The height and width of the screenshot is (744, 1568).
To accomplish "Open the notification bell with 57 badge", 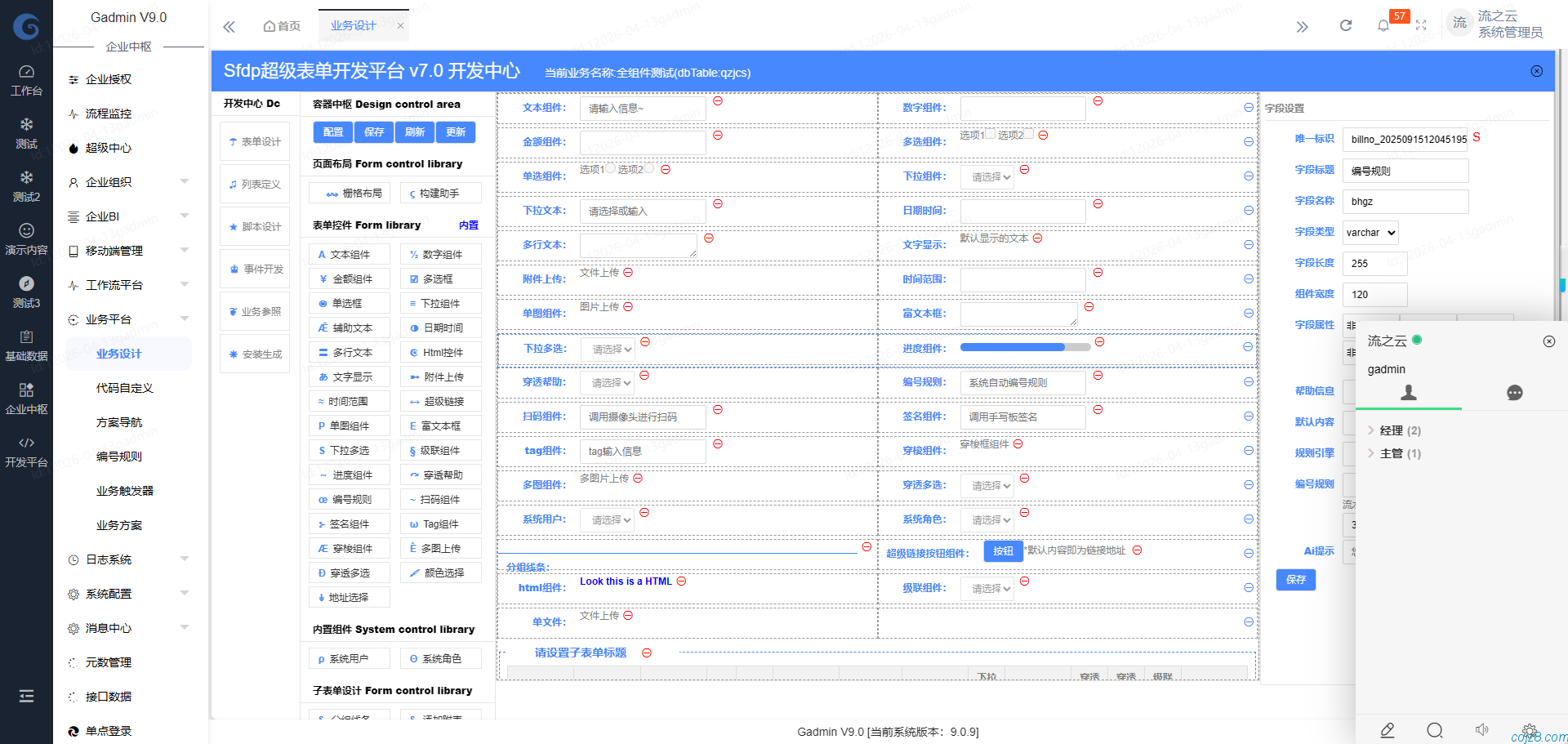I will (x=1383, y=25).
